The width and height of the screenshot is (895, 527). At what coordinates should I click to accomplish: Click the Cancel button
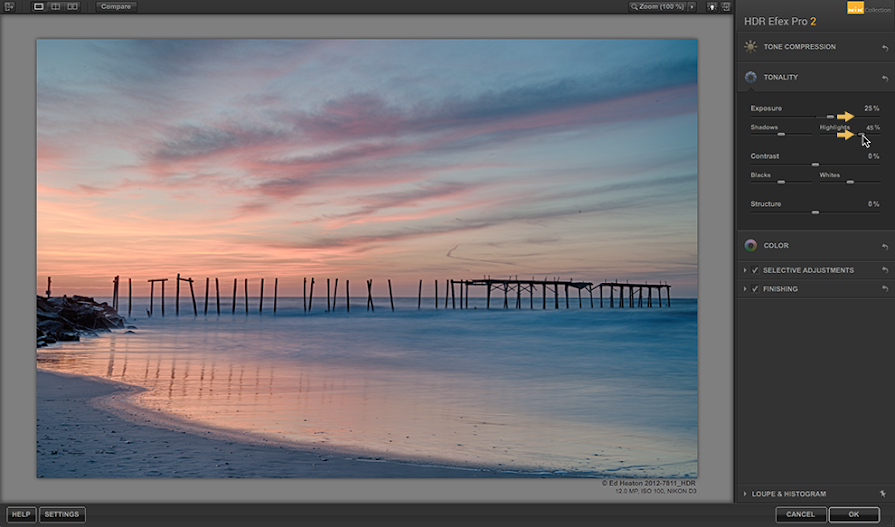(800, 514)
